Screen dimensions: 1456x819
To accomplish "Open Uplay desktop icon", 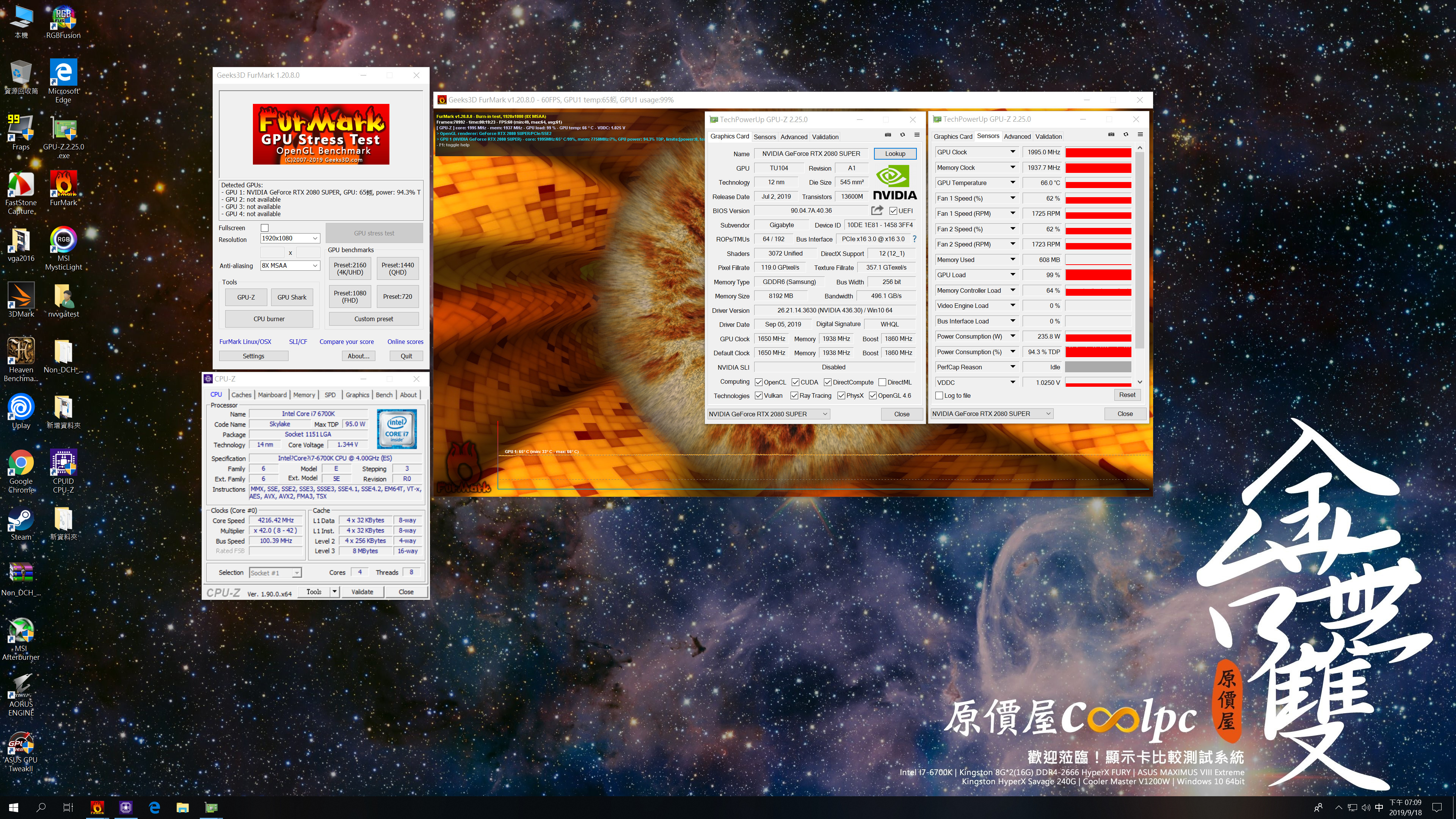I will point(21,411).
